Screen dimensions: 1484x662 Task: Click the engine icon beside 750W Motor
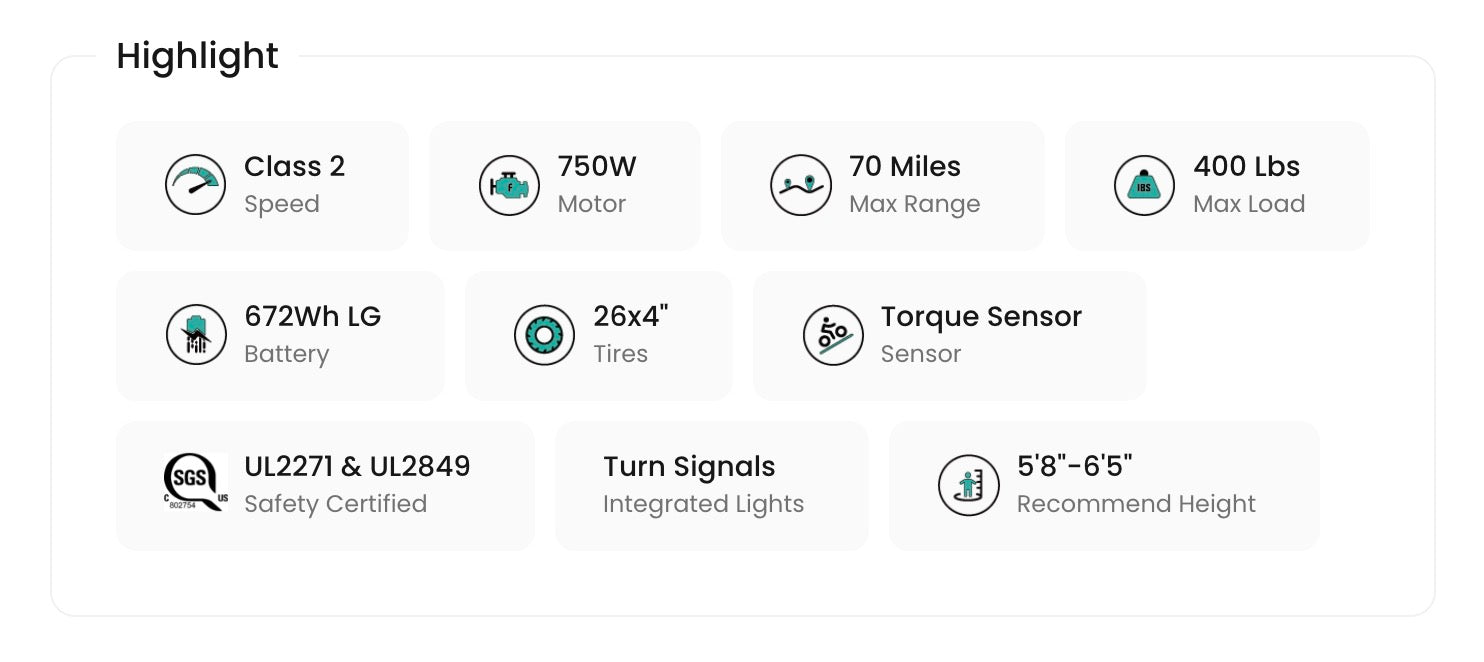(509, 185)
